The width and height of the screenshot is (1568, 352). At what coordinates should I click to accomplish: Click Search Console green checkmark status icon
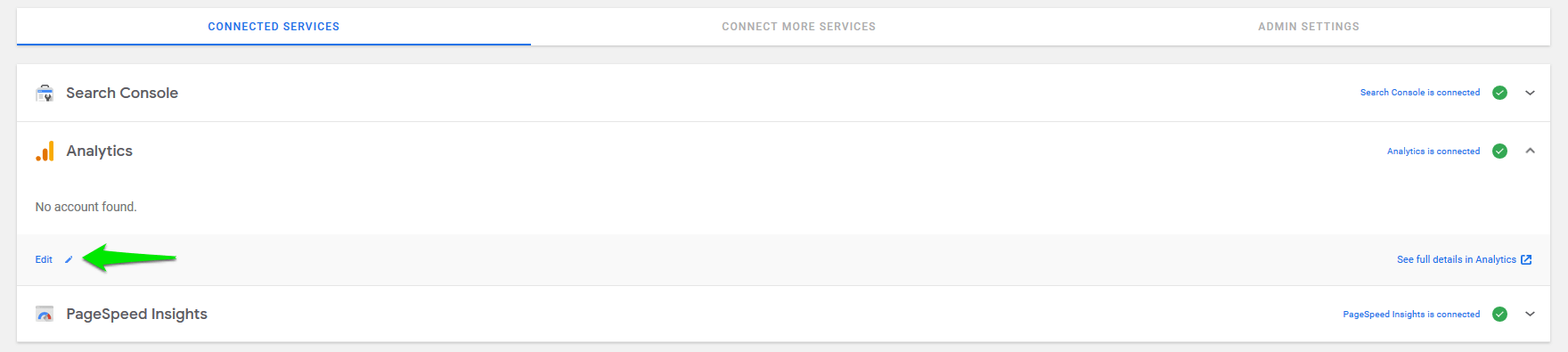(1500, 93)
